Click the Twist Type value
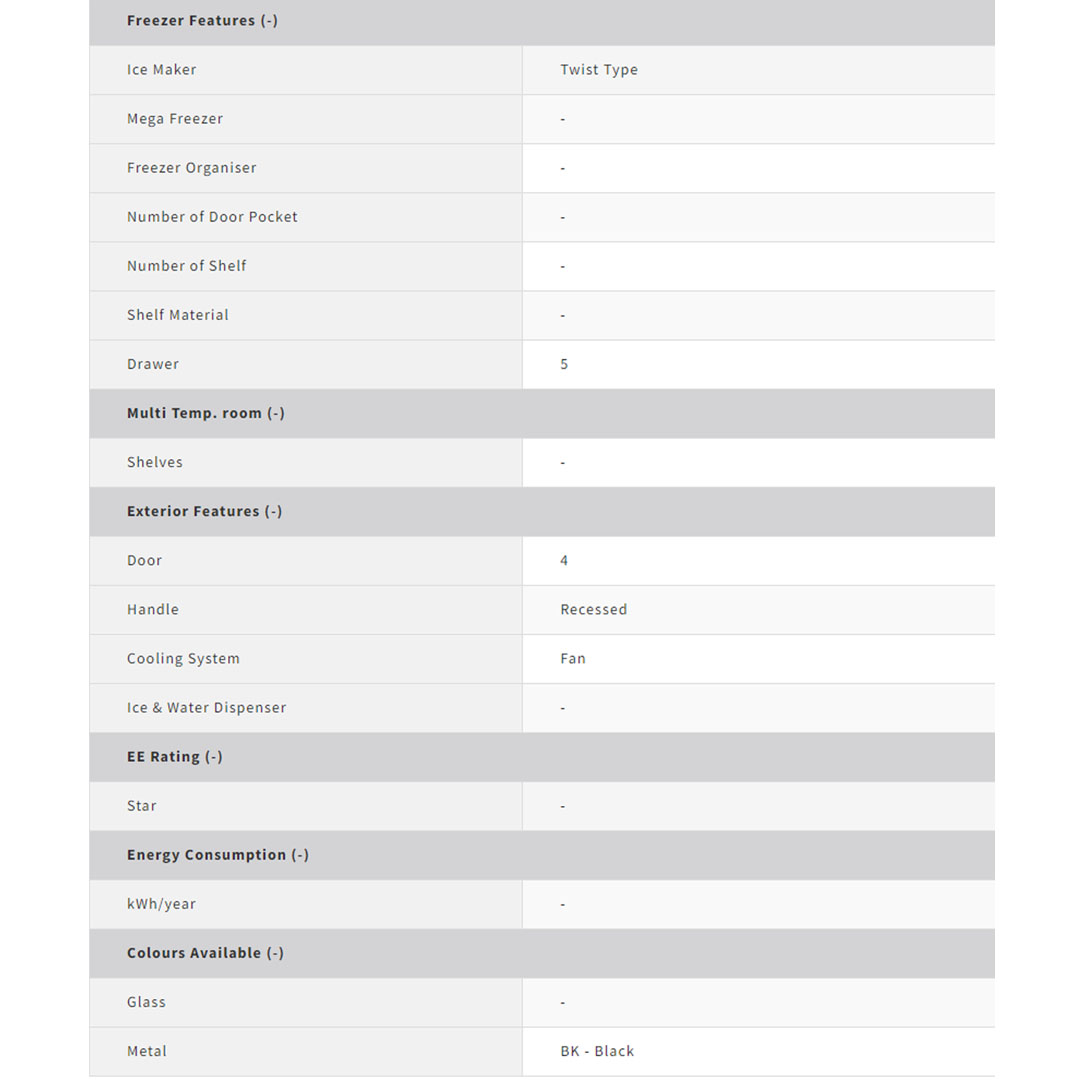 click(x=599, y=70)
